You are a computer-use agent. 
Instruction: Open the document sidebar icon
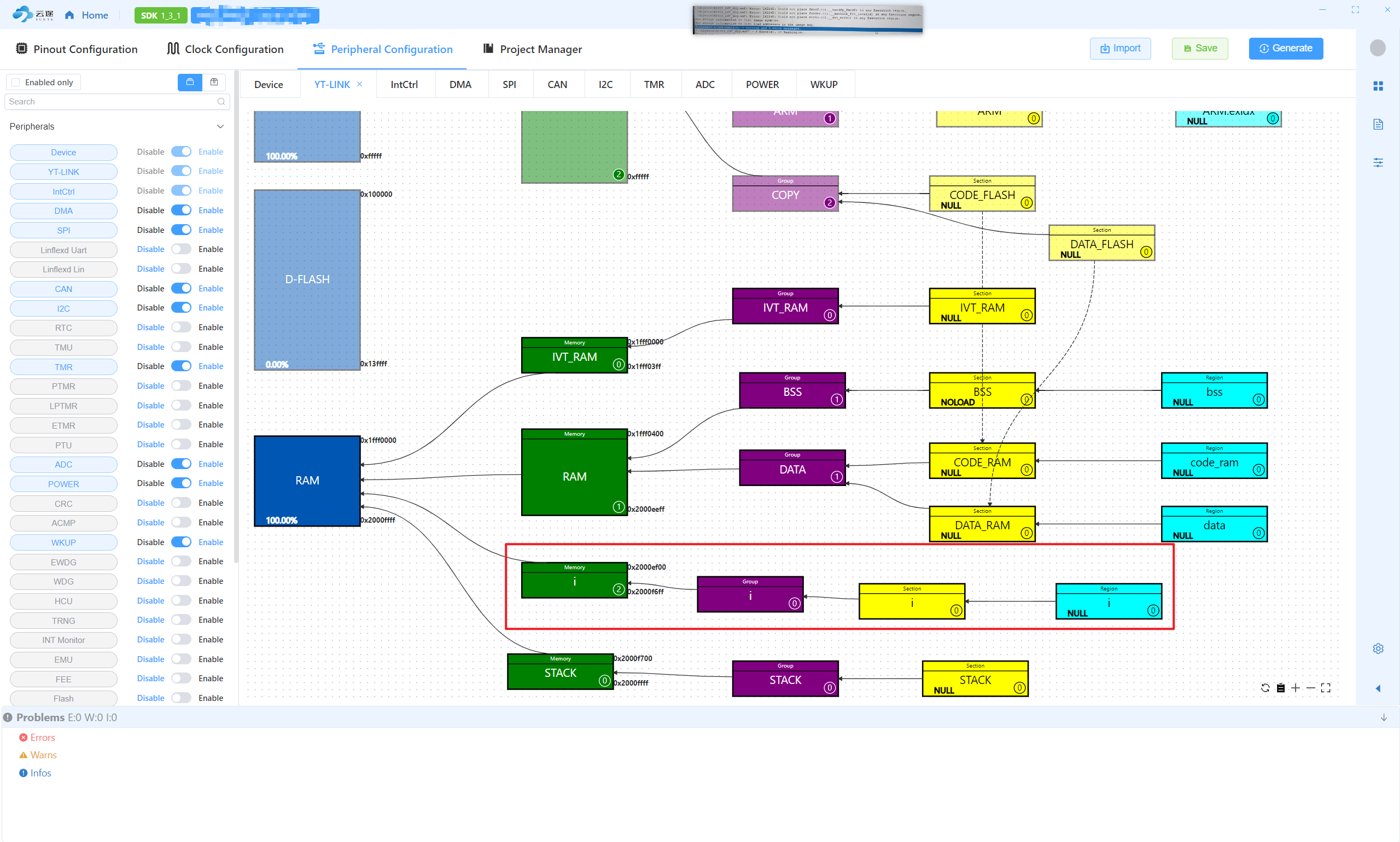pos(1378,124)
